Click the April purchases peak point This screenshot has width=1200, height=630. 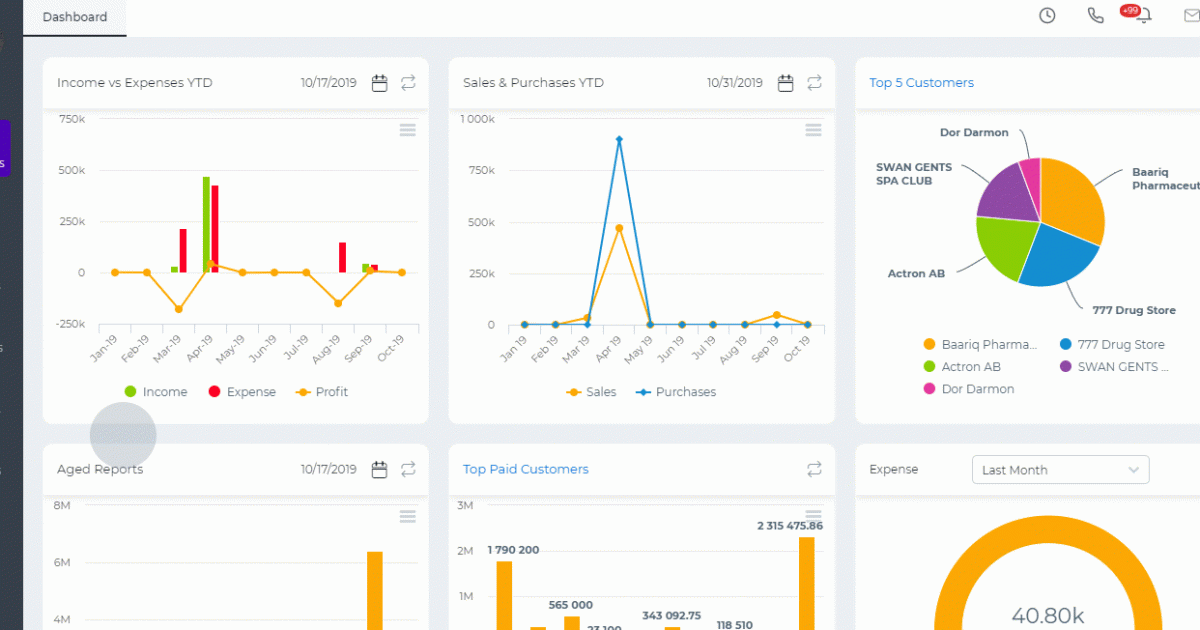(x=619, y=140)
